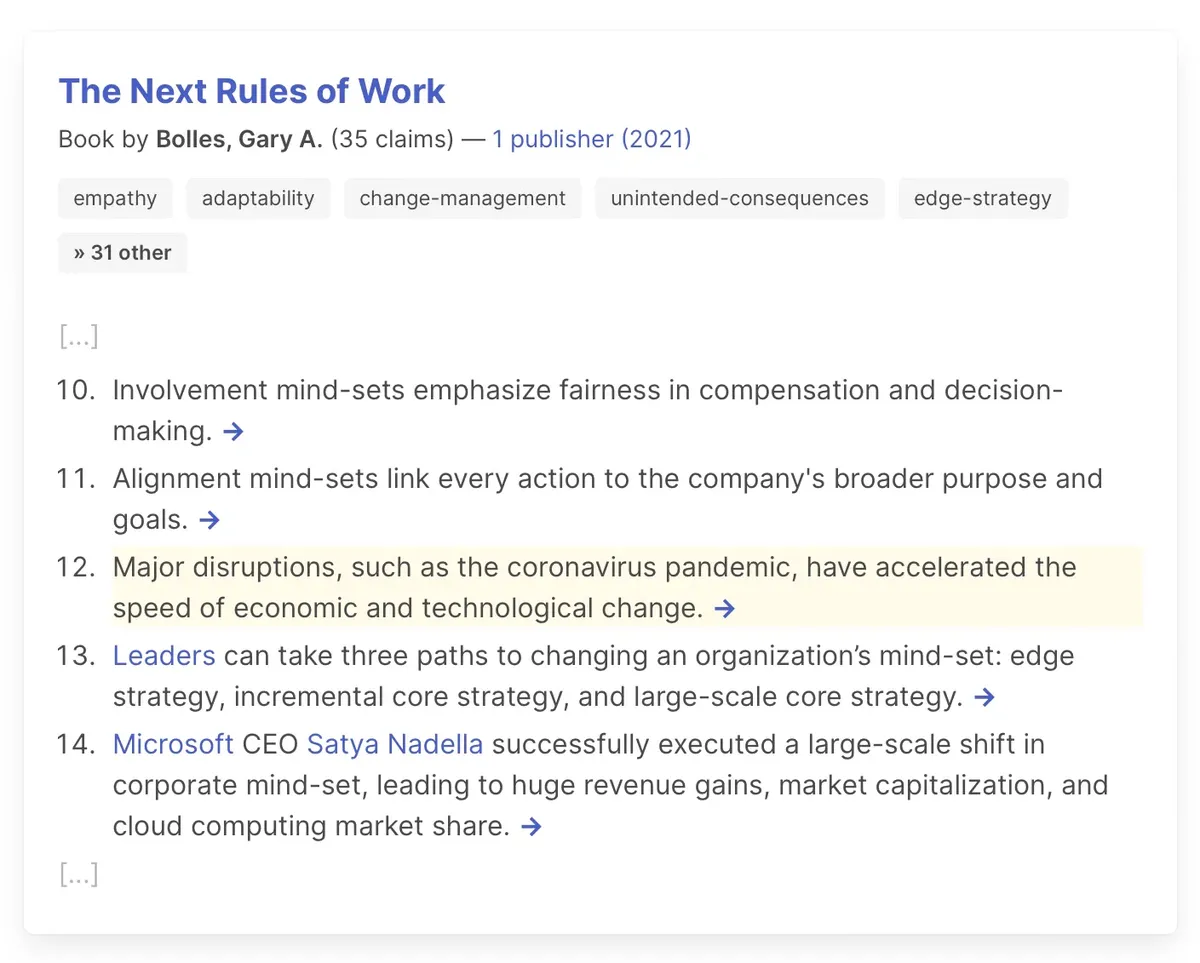Expand the » 31 other tags
This screenshot has height=963, width=1200.
pos(123,253)
